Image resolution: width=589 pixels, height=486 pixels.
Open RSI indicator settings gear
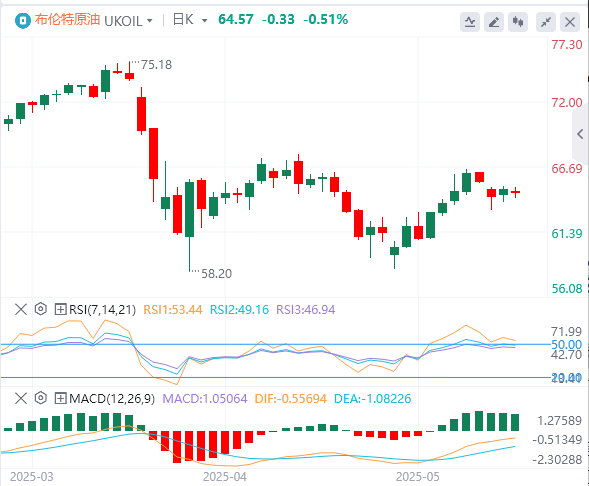click(41, 309)
